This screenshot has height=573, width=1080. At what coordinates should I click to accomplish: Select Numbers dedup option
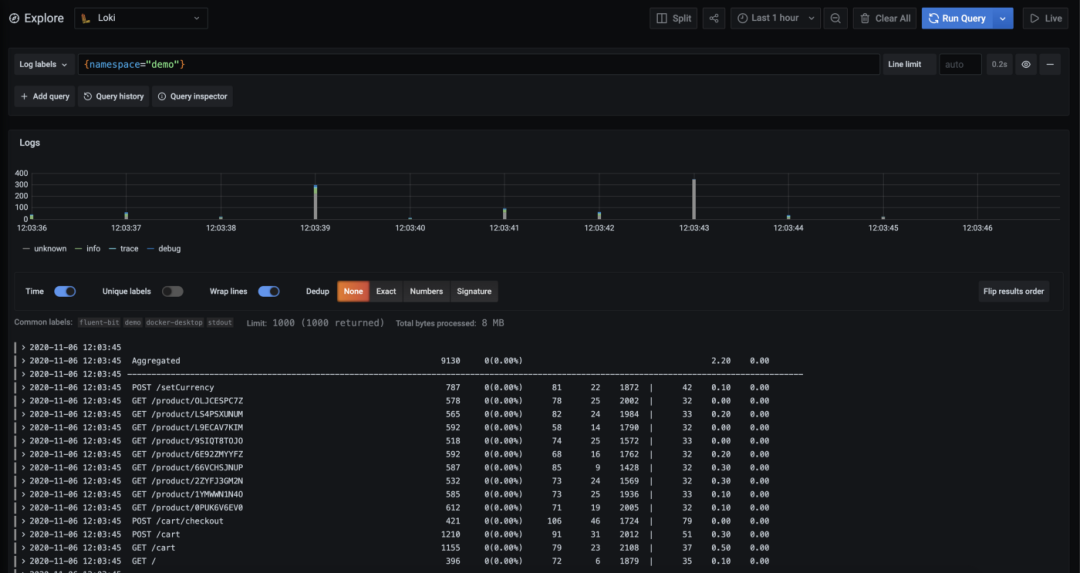coord(426,291)
